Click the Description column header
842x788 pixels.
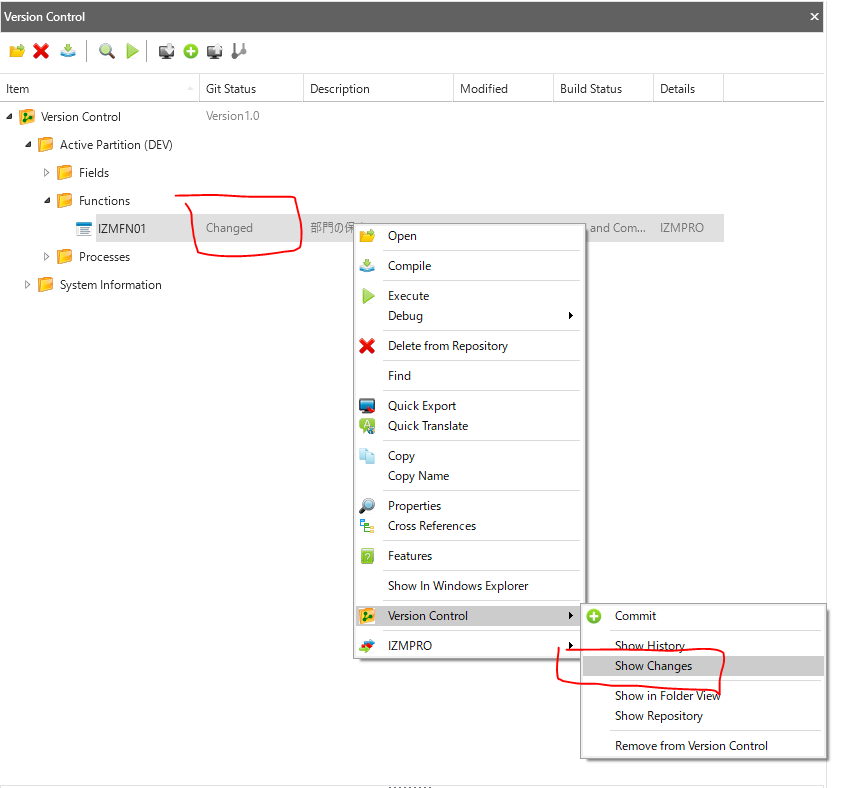(378, 89)
